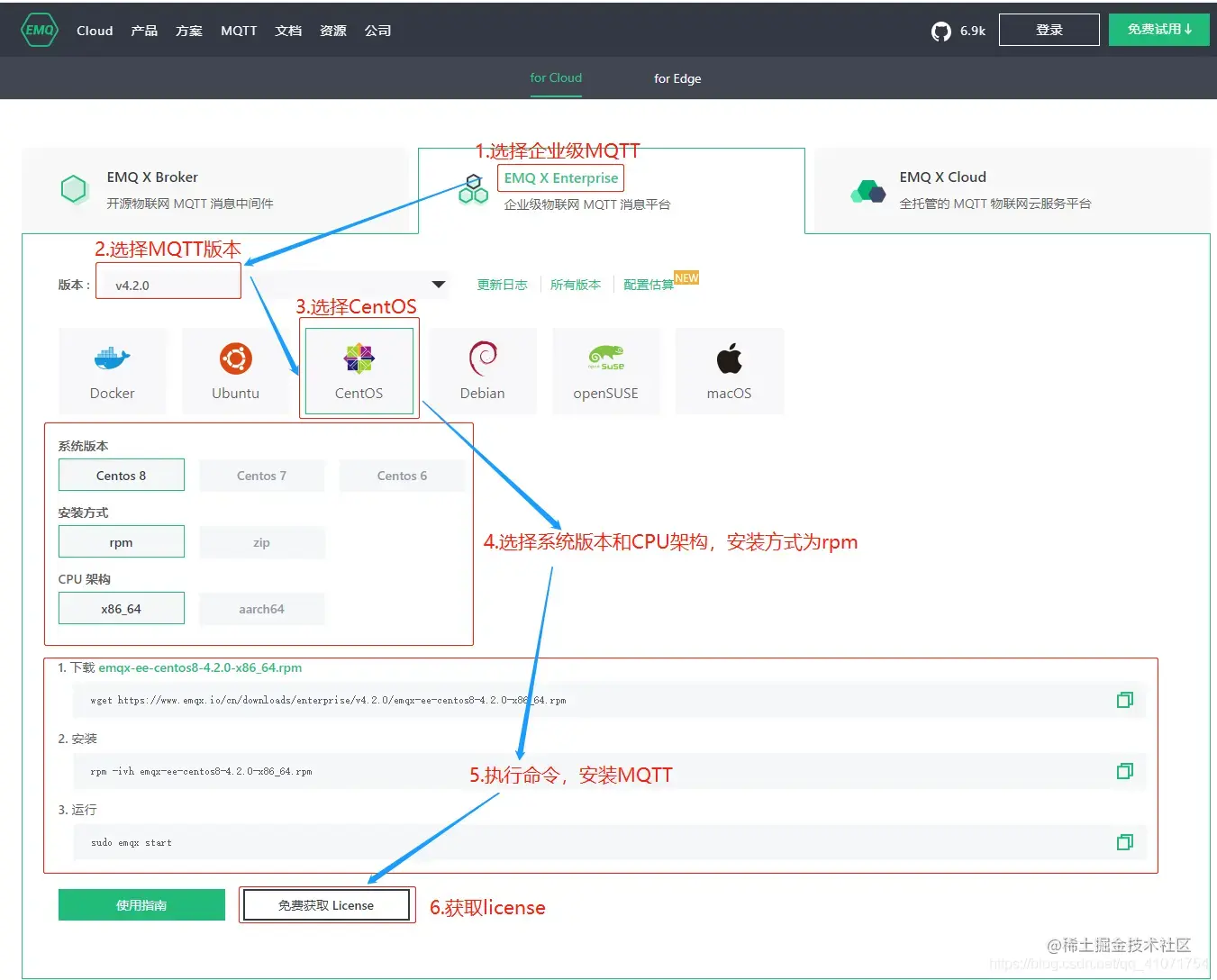
Task: Click the 免费试用 button
Action: (x=1159, y=30)
